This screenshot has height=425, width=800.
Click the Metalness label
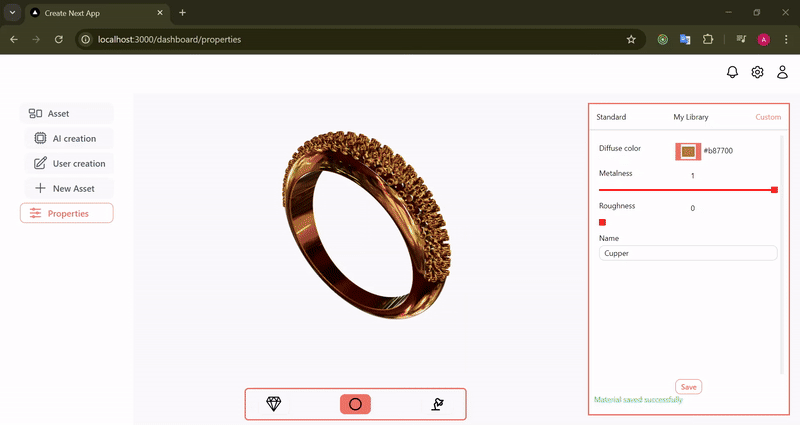(615, 173)
